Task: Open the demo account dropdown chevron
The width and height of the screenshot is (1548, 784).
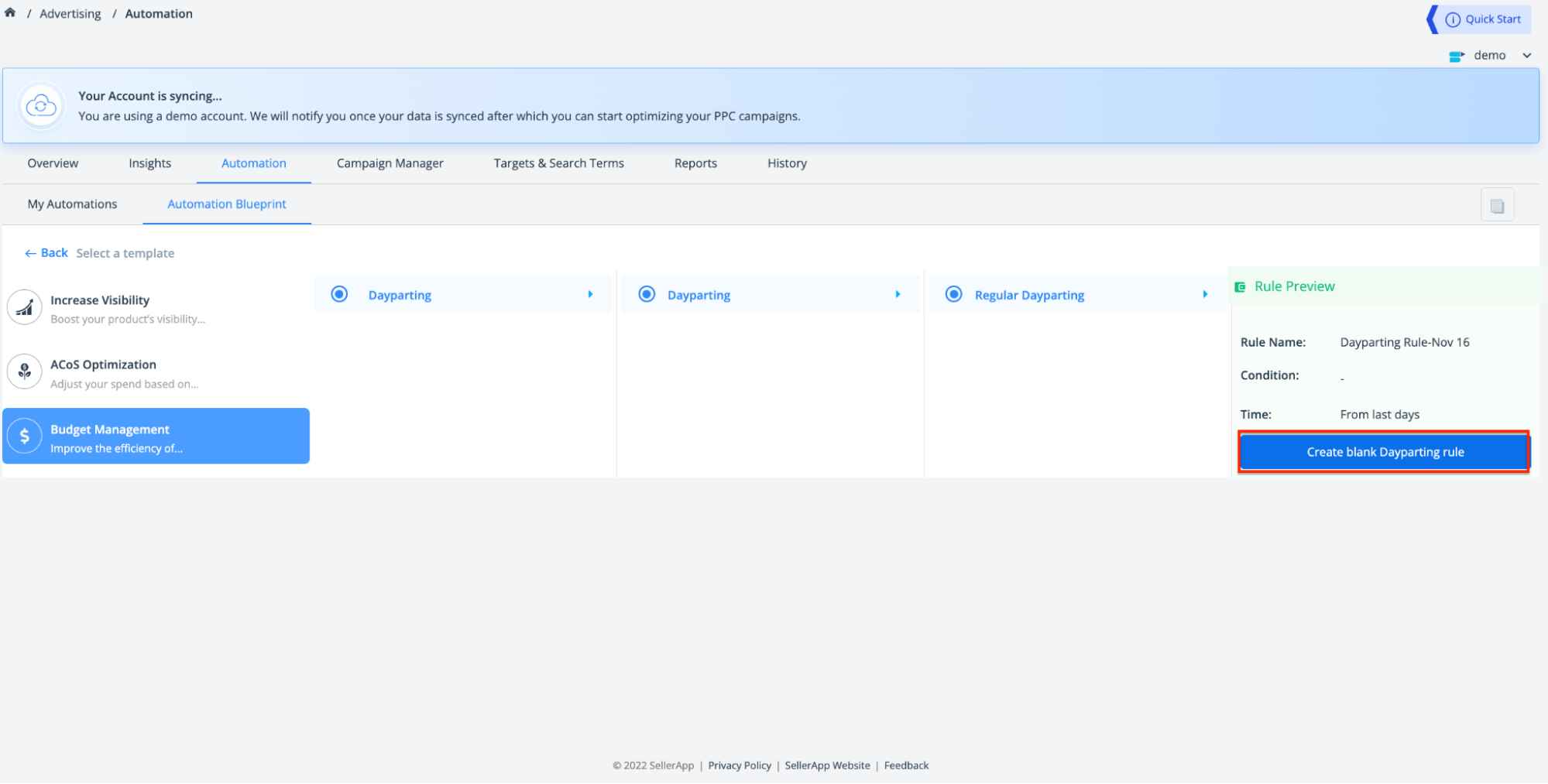Action: click(x=1526, y=56)
